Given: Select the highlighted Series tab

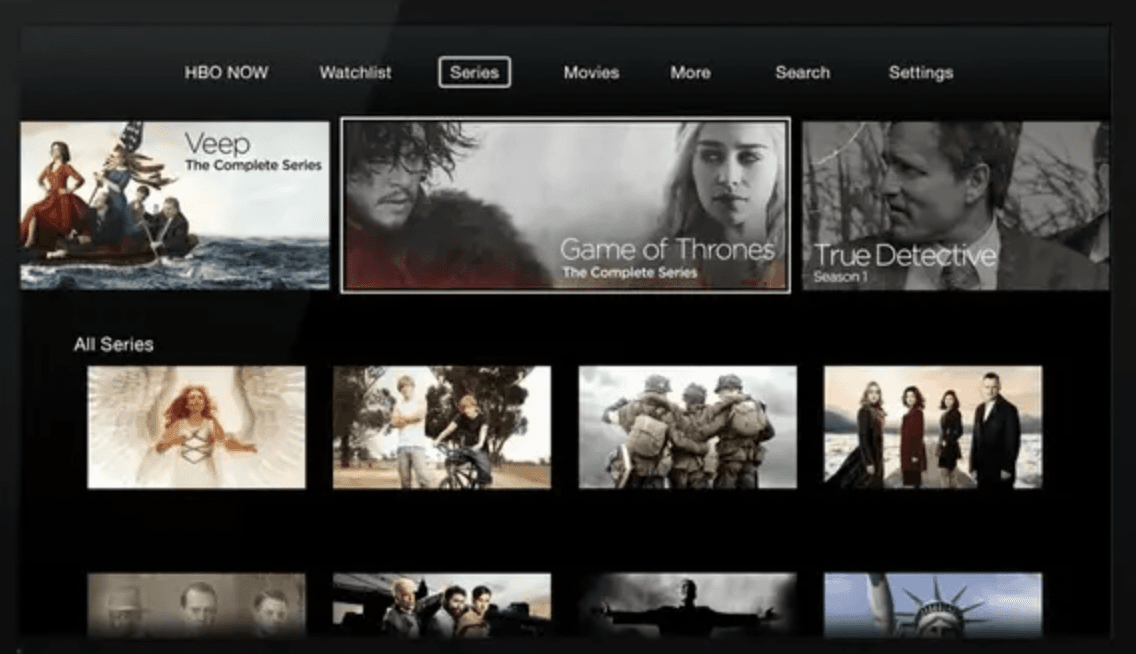Looking at the screenshot, I should point(475,72).
